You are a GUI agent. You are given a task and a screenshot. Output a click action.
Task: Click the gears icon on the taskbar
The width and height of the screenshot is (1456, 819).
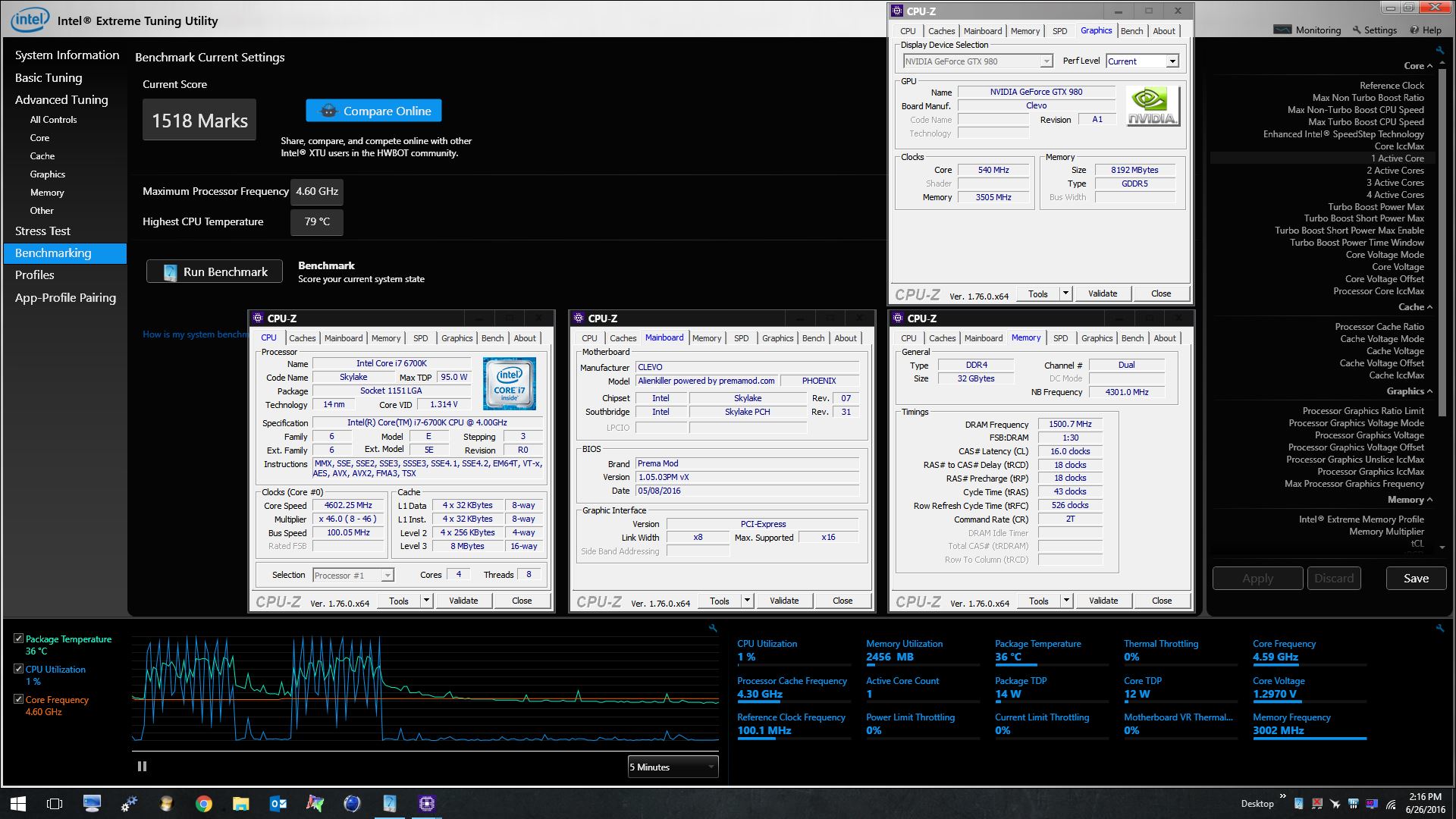(x=129, y=803)
